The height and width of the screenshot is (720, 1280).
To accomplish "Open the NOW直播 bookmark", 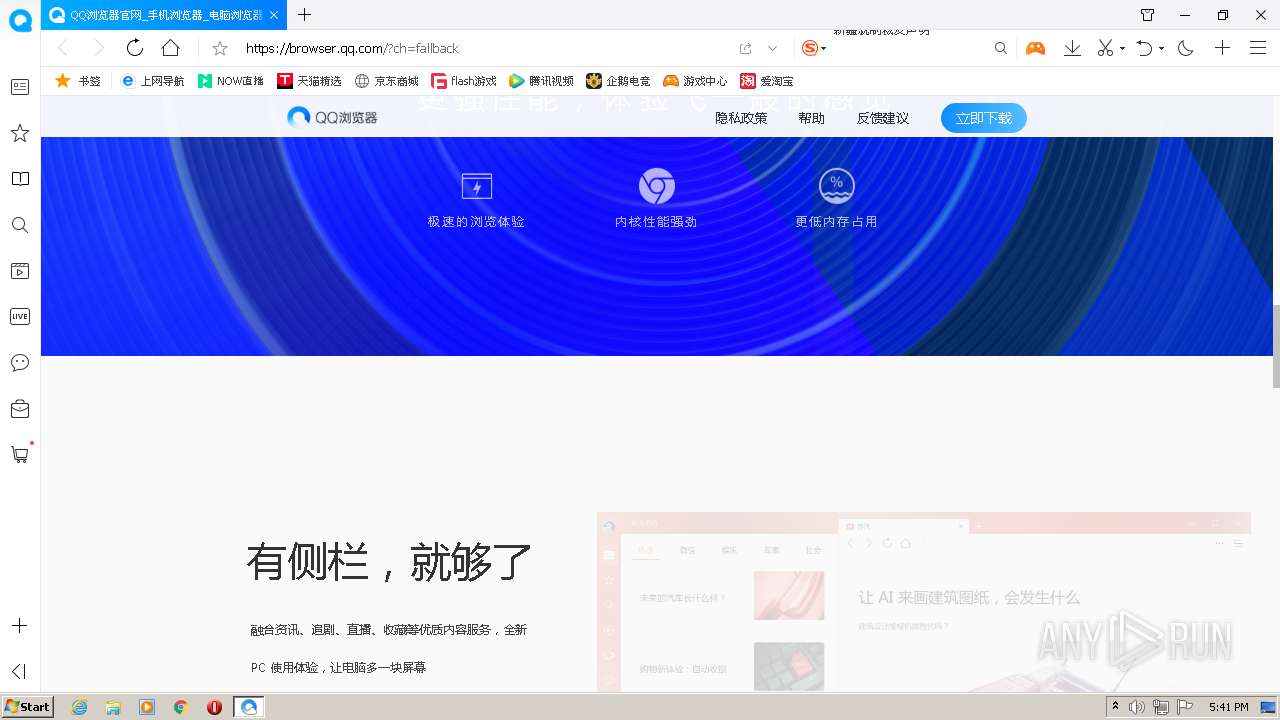I will (231, 81).
